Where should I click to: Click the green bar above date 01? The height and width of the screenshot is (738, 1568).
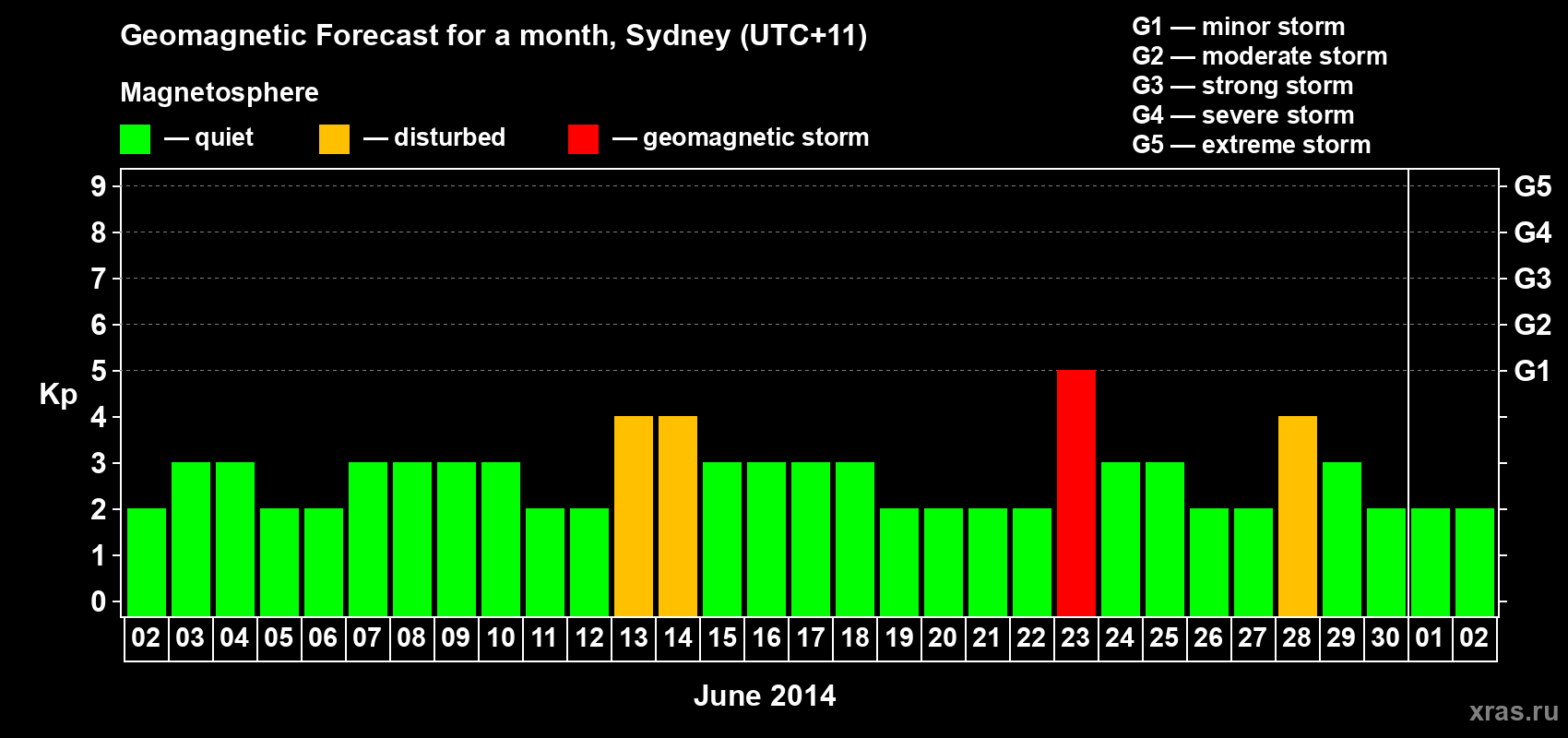[1431, 562]
